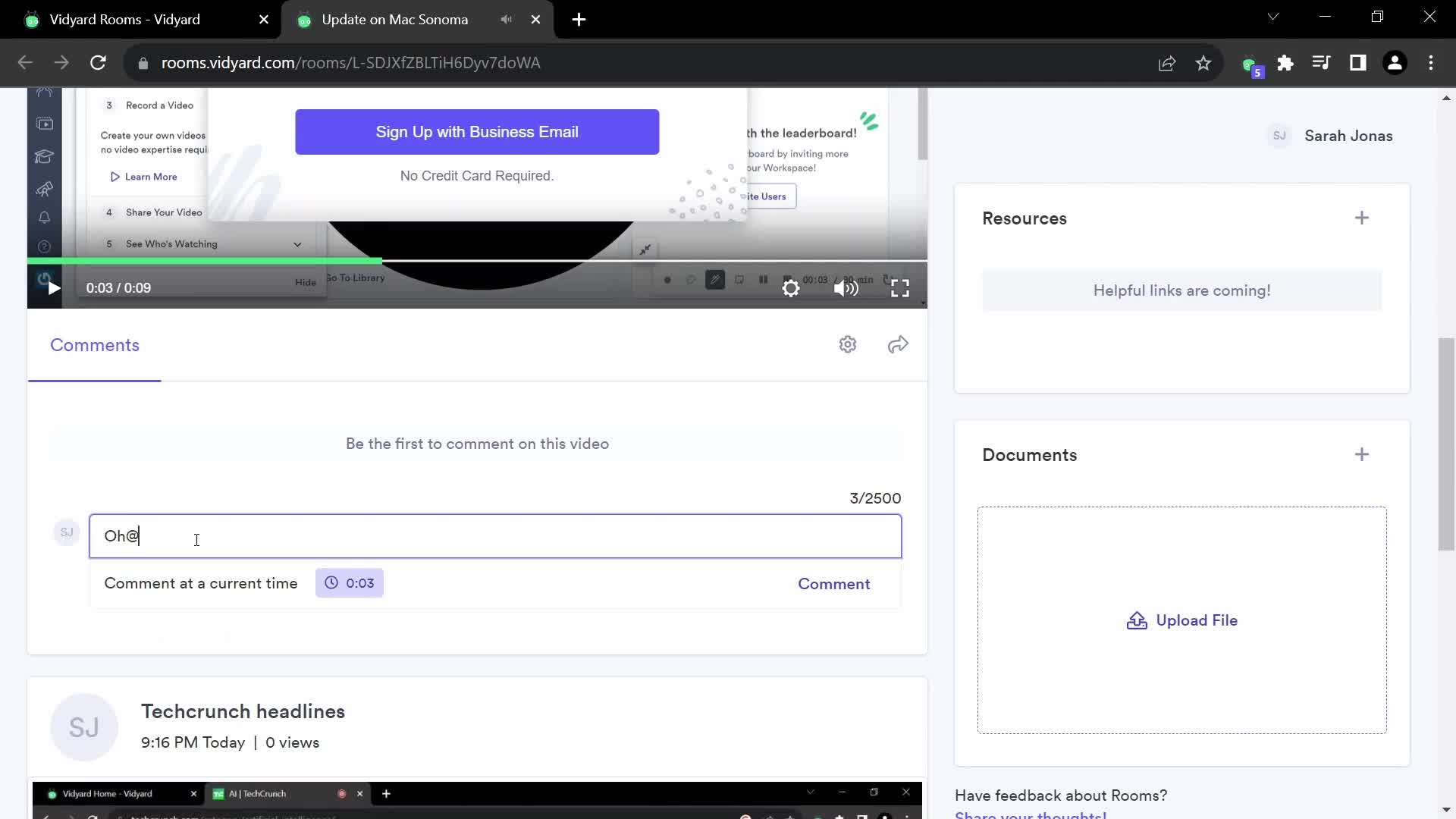Click the add Resources plus icon
The image size is (1456, 819).
click(1362, 218)
